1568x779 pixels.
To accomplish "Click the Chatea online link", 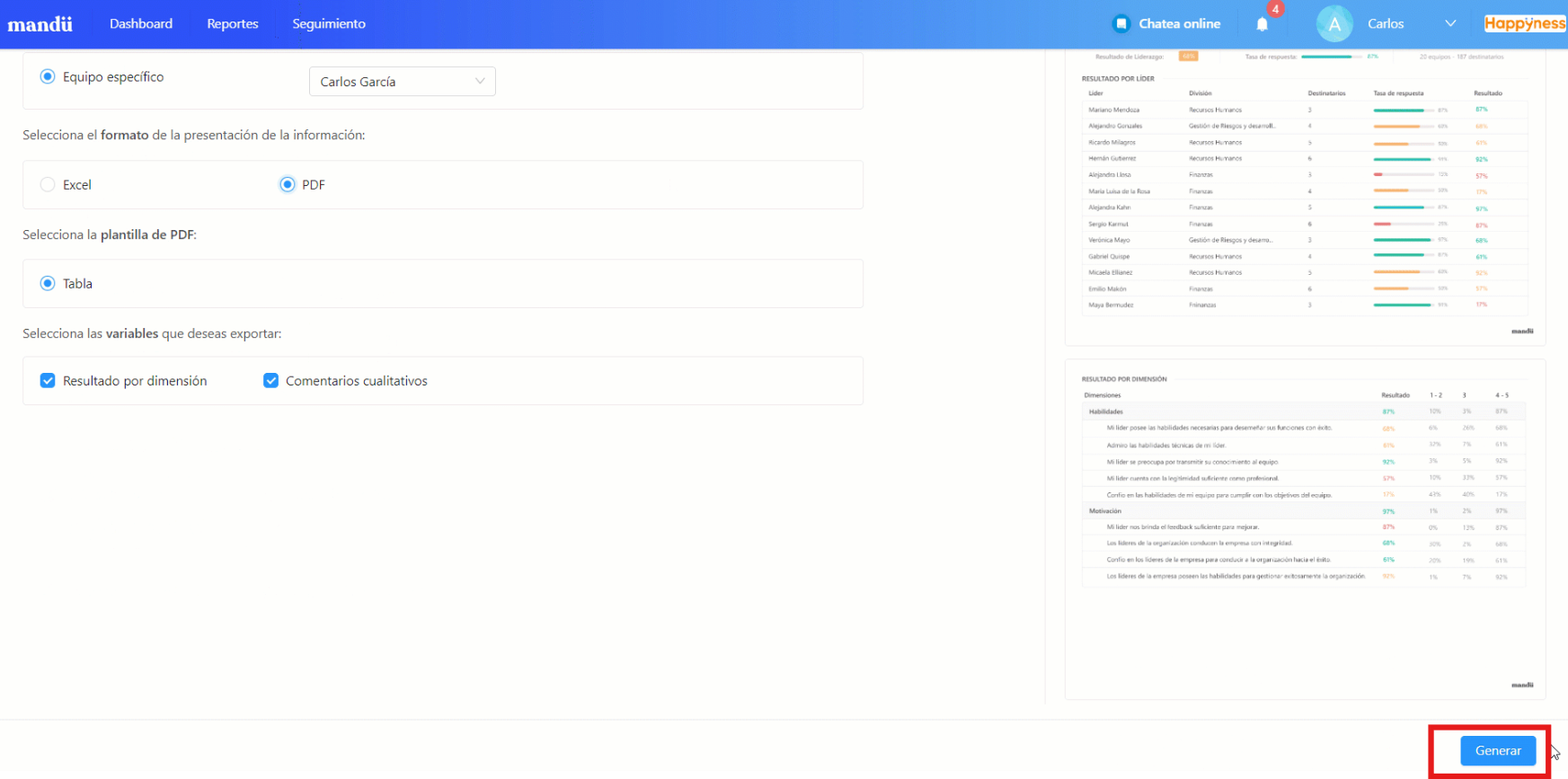I will (1180, 24).
